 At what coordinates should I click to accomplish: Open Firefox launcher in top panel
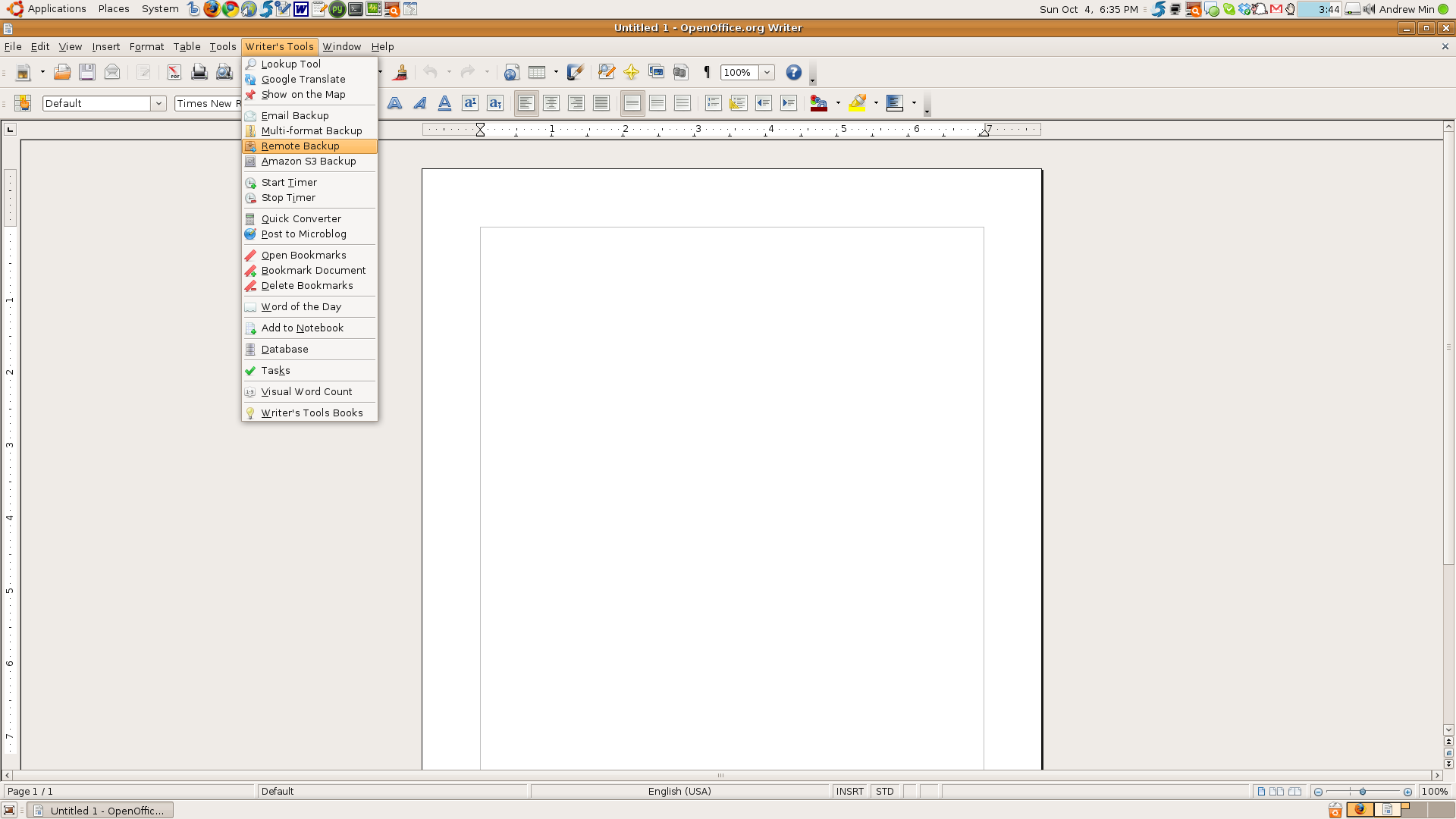212,9
